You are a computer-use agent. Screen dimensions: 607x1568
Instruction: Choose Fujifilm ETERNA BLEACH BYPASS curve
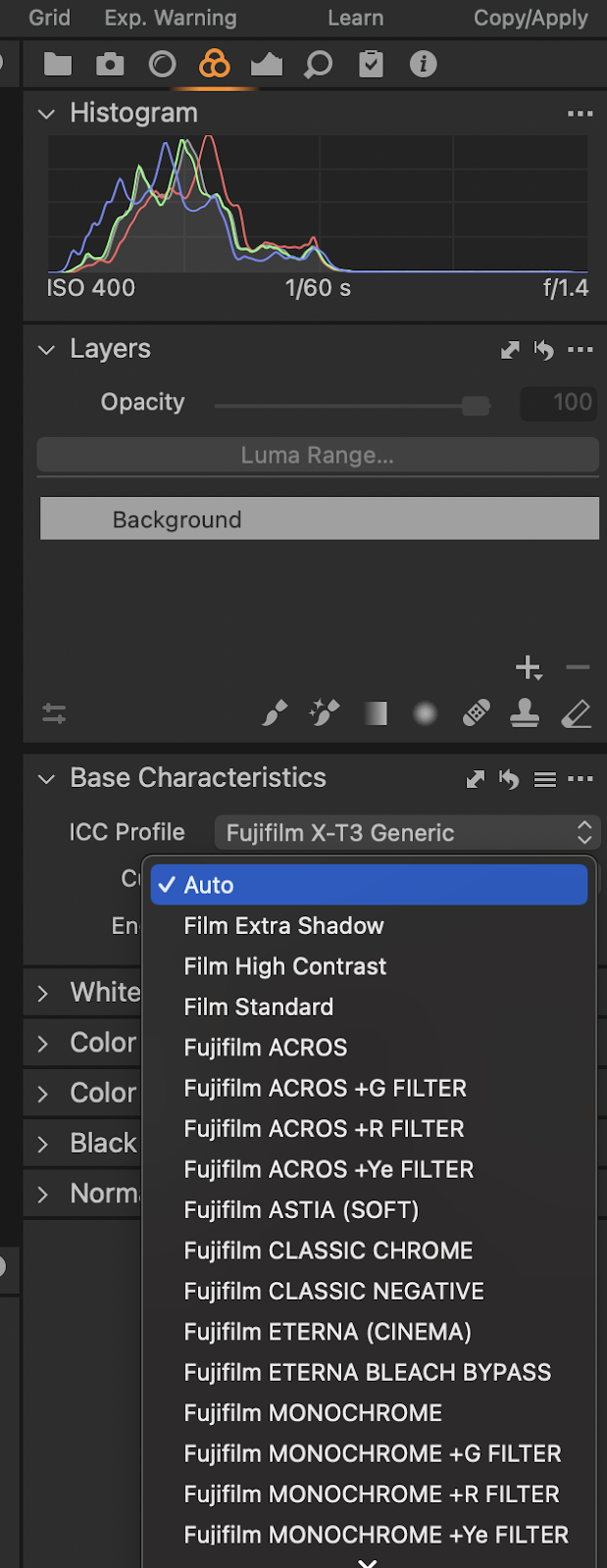click(x=369, y=1373)
